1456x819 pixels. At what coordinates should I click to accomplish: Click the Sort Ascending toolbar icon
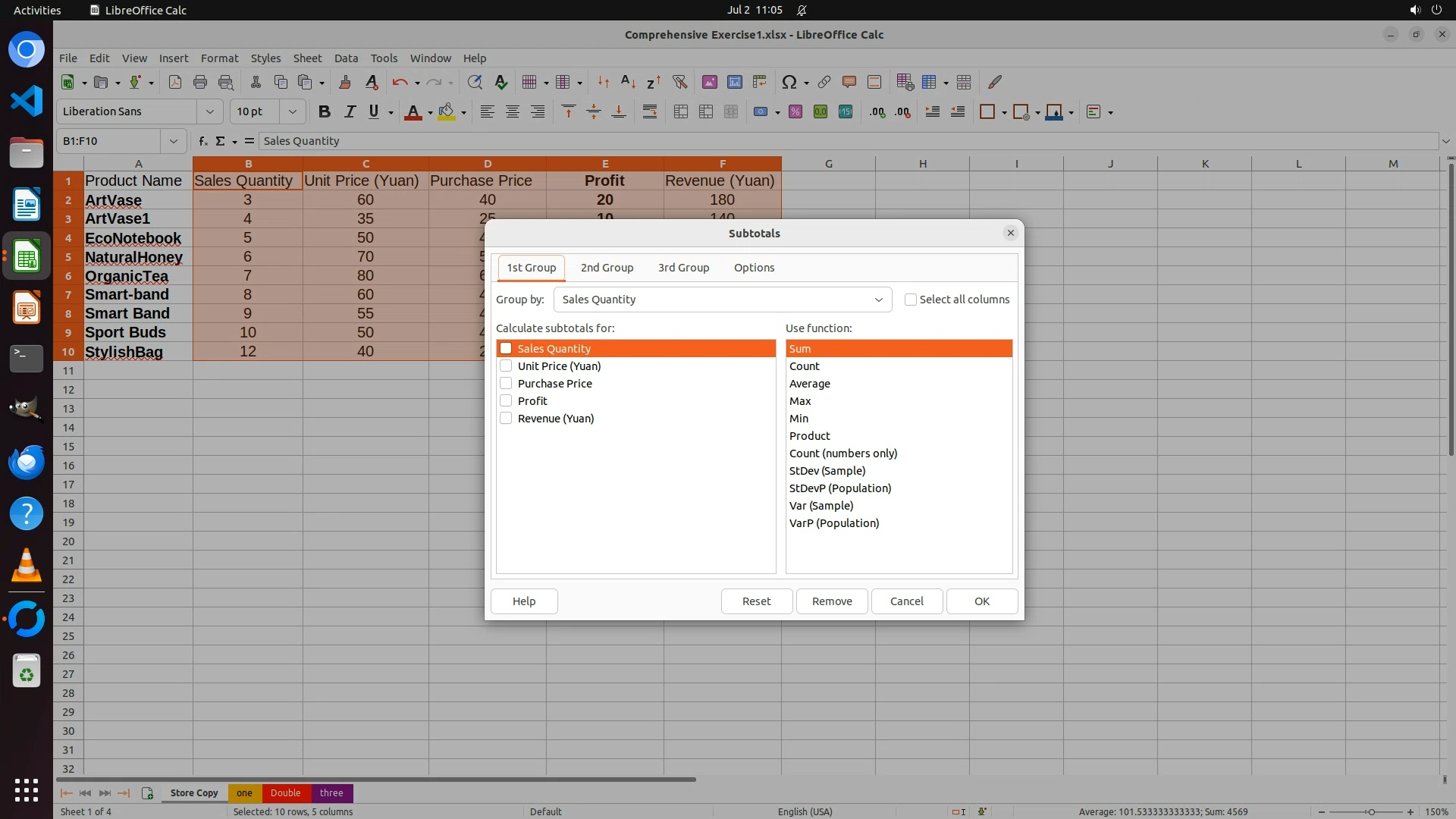point(628,82)
